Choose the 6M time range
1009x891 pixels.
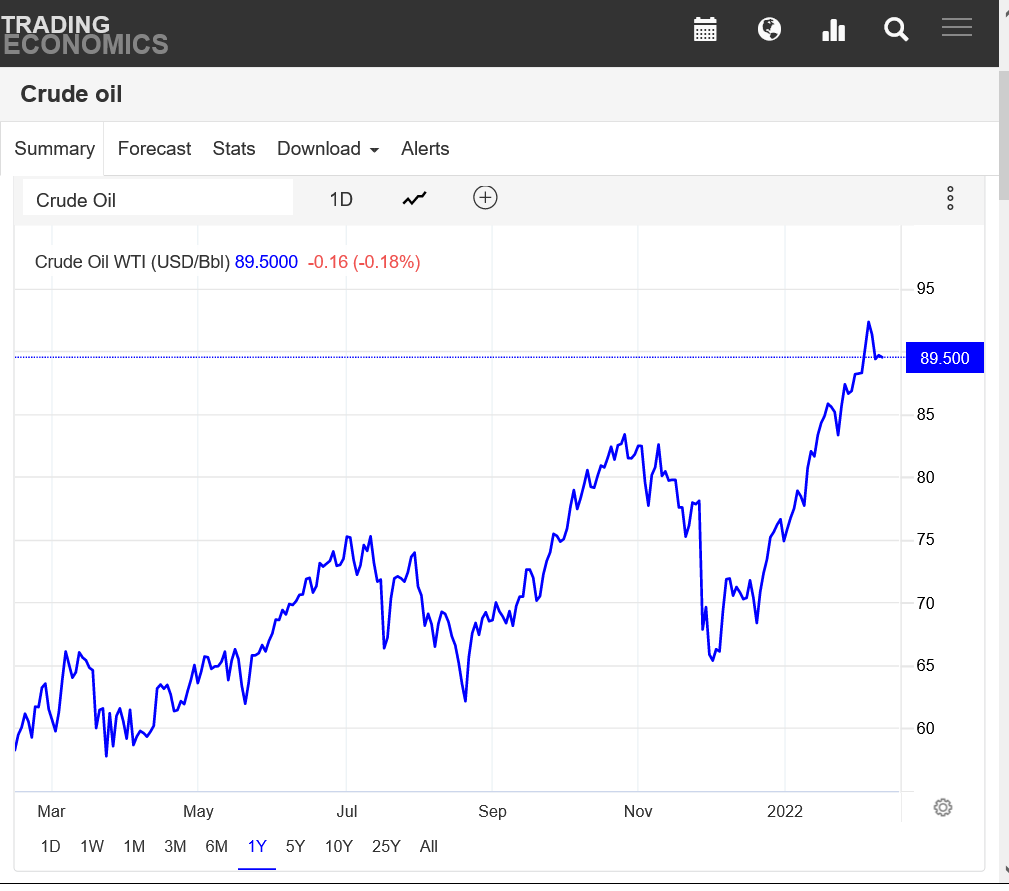click(x=216, y=846)
